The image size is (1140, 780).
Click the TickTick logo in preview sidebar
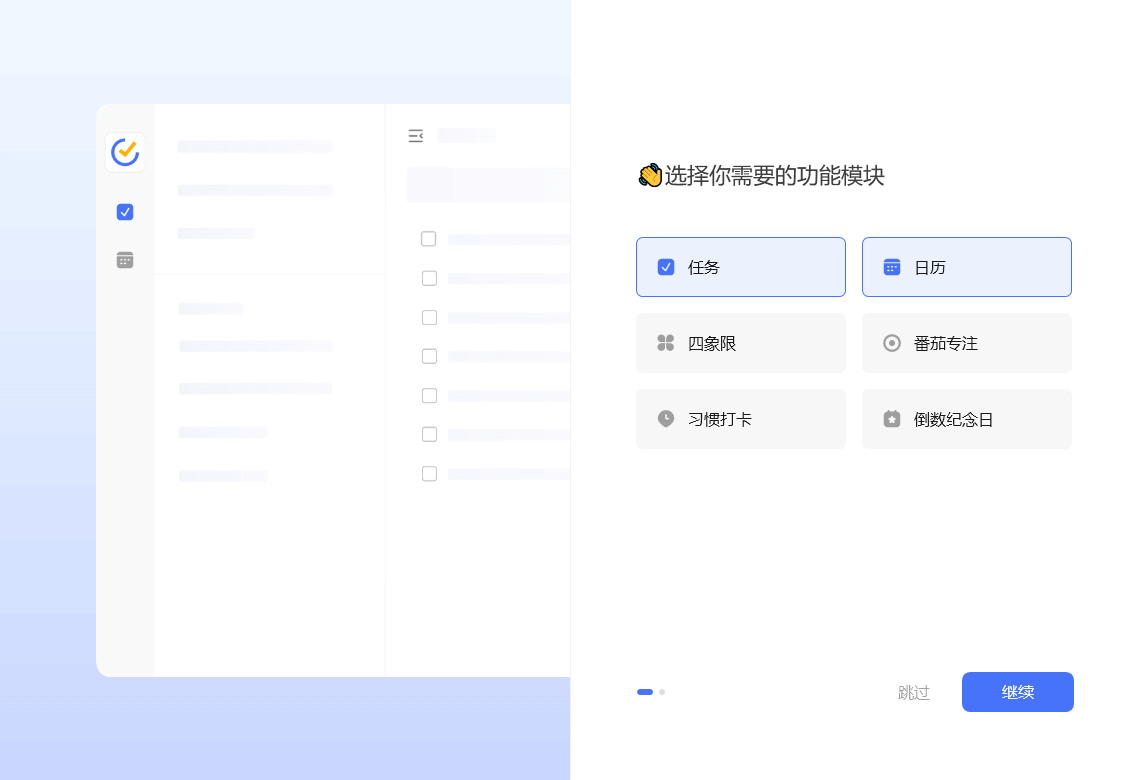pyautogui.click(x=125, y=152)
